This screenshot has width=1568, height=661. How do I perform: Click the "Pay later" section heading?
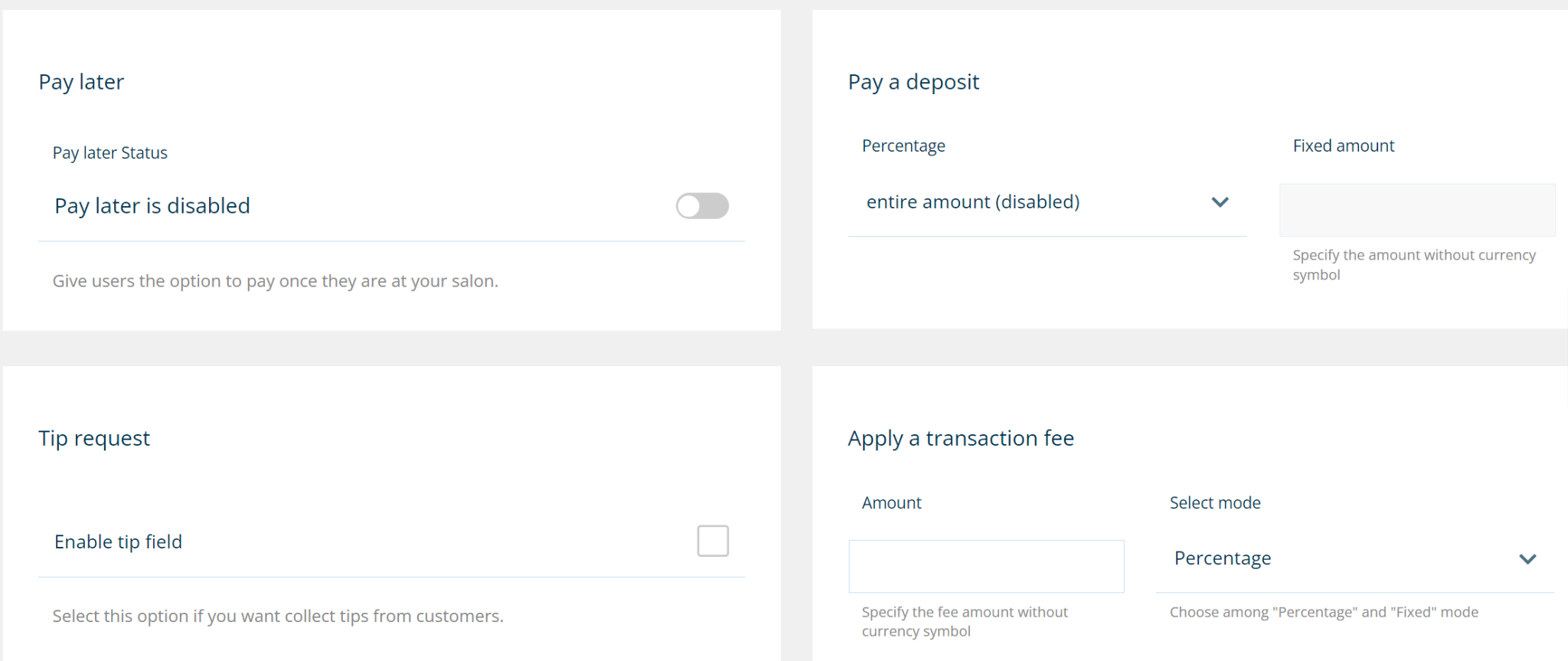[x=81, y=82]
